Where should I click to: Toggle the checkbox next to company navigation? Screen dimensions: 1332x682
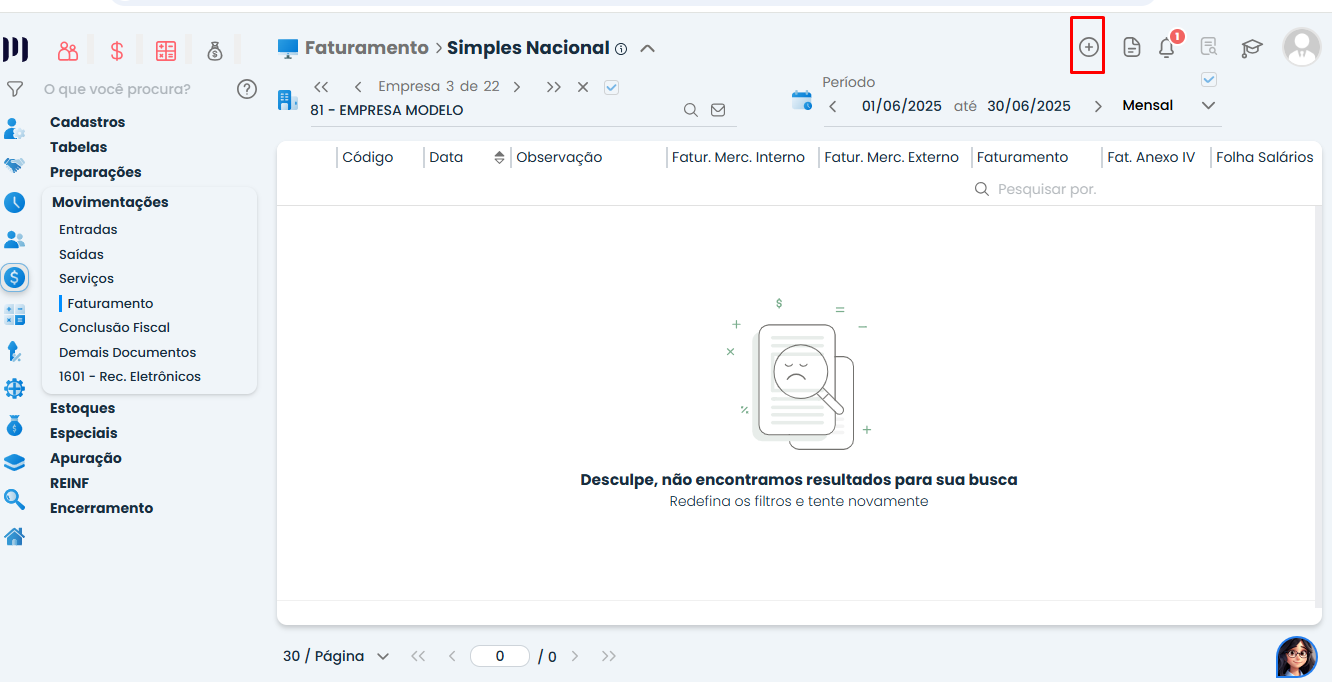(x=612, y=87)
